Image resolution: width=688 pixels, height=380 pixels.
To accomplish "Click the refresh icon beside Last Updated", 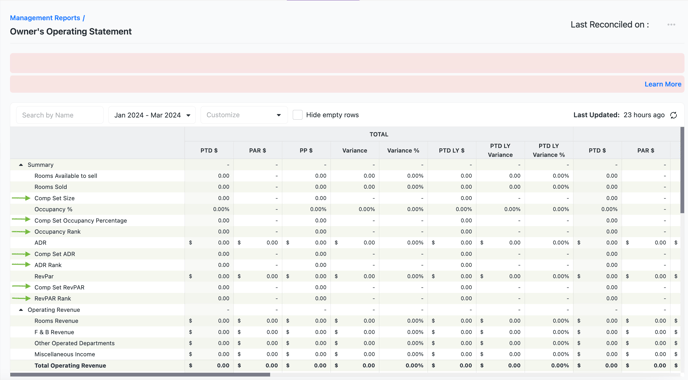I will point(674,115).
